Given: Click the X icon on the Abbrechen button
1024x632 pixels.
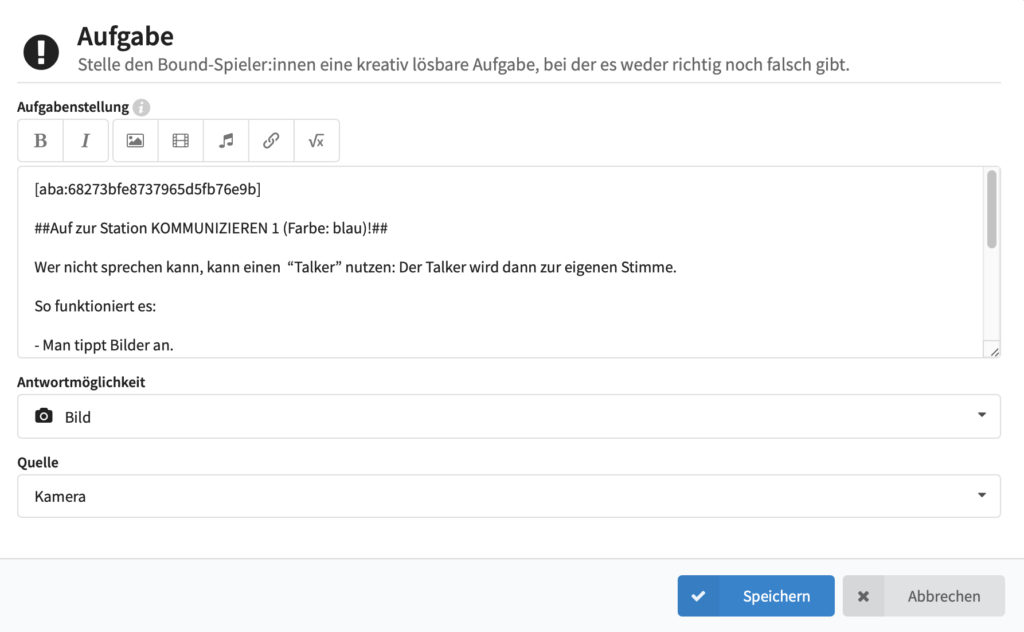Looking at the screenshot, I should tap(863, 596).
